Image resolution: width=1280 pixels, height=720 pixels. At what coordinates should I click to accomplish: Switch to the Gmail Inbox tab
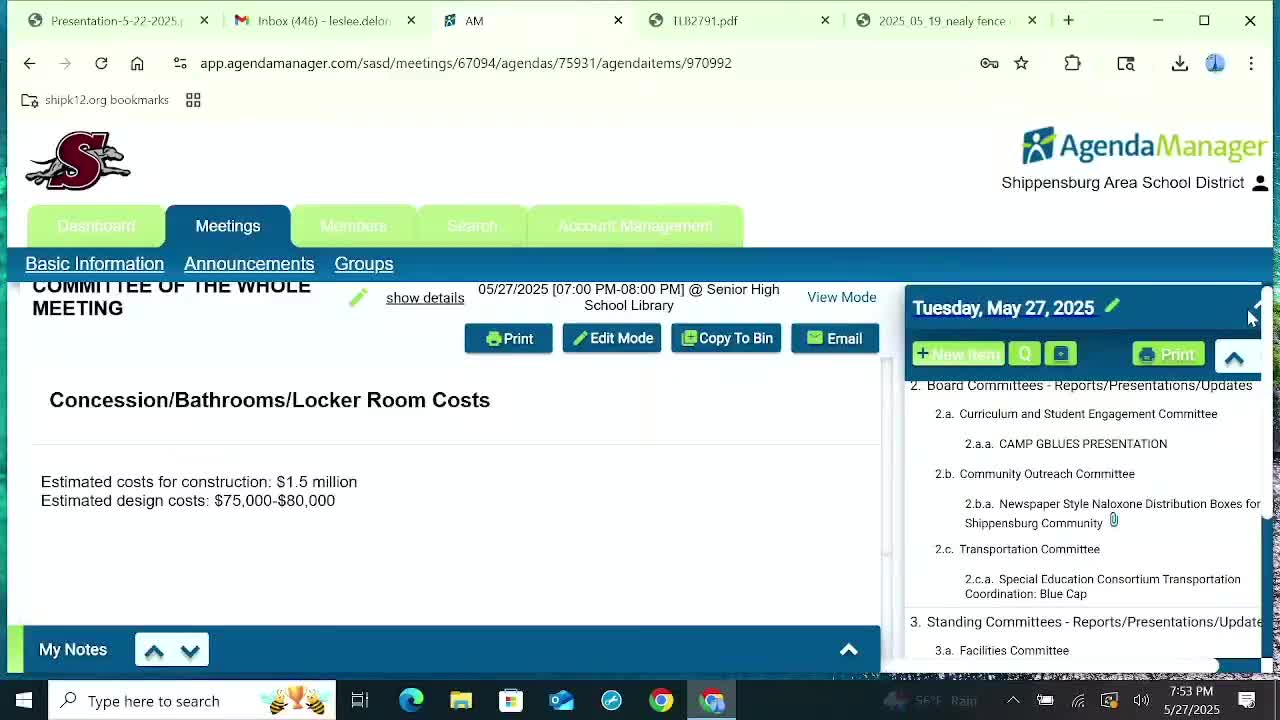point(324,20)
